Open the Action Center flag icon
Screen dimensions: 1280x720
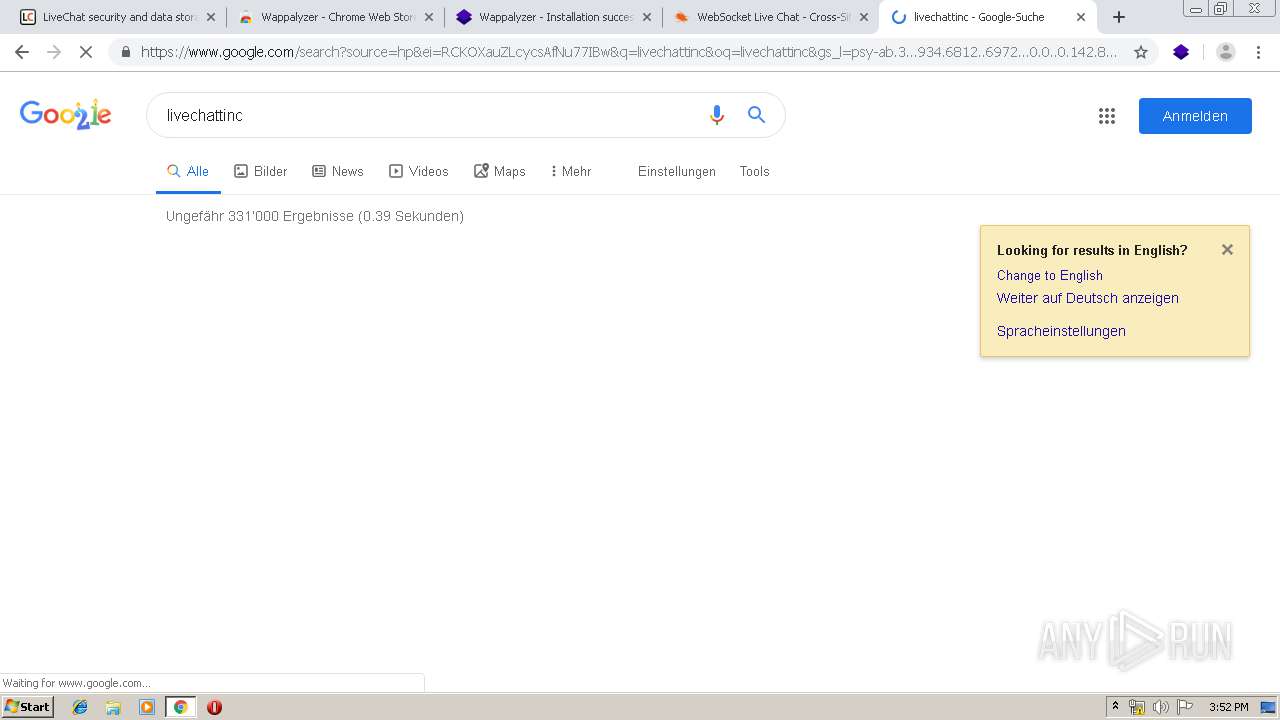1185,707
